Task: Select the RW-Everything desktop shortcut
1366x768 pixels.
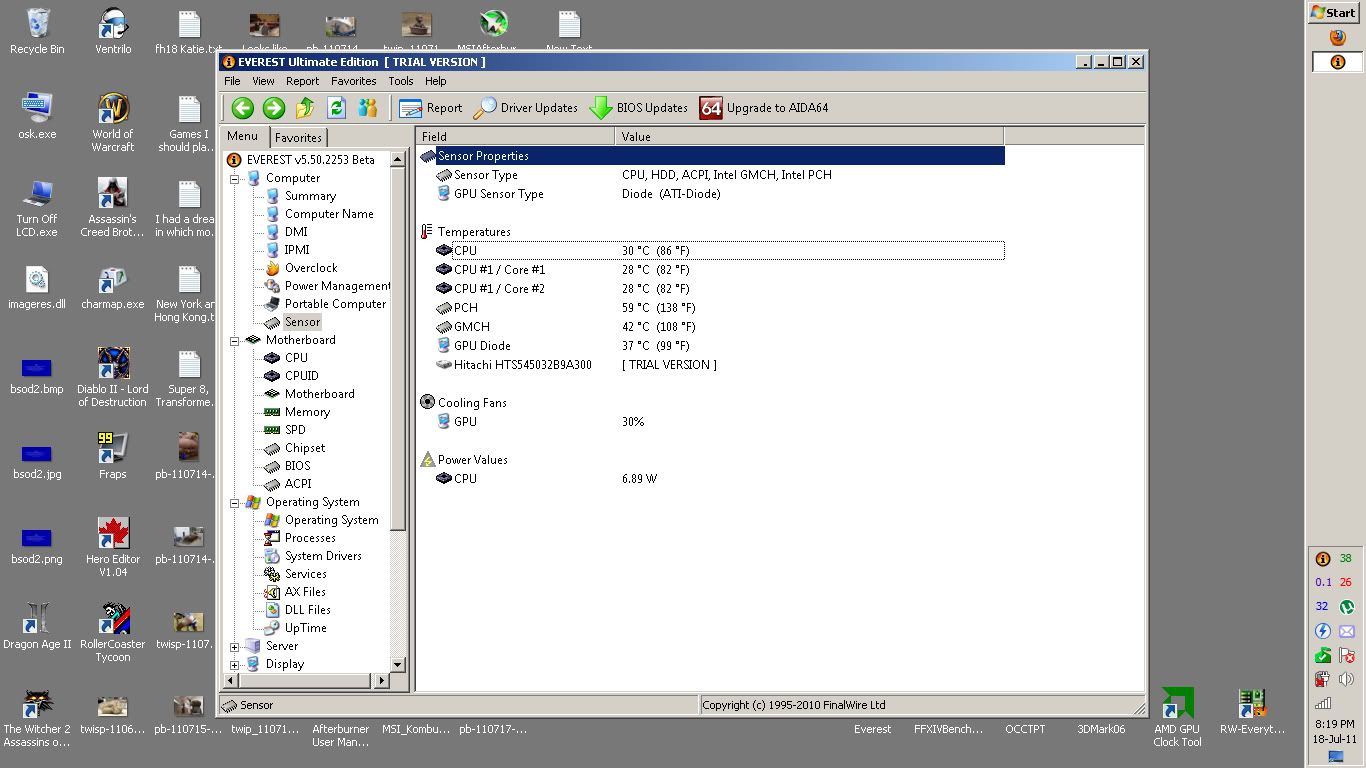Action: (x=1253, y=711)
